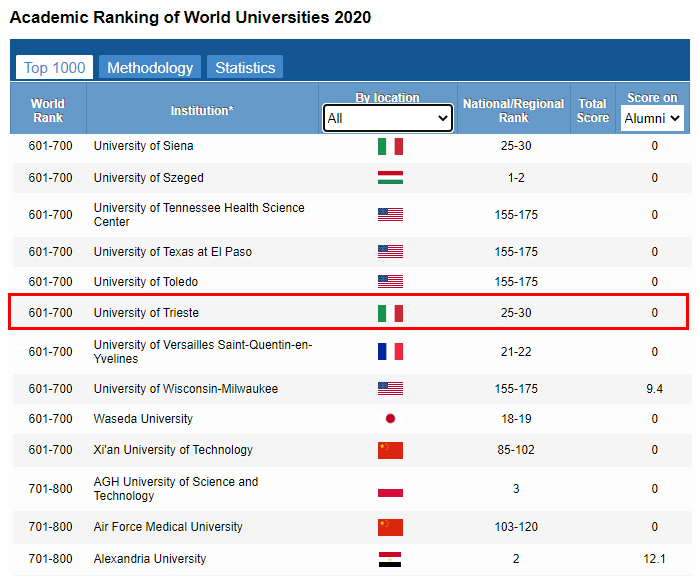Switch to the Statistics tab
Image resolution: width=697 pixels, height=576 pixels.
(x=245, y=68)
